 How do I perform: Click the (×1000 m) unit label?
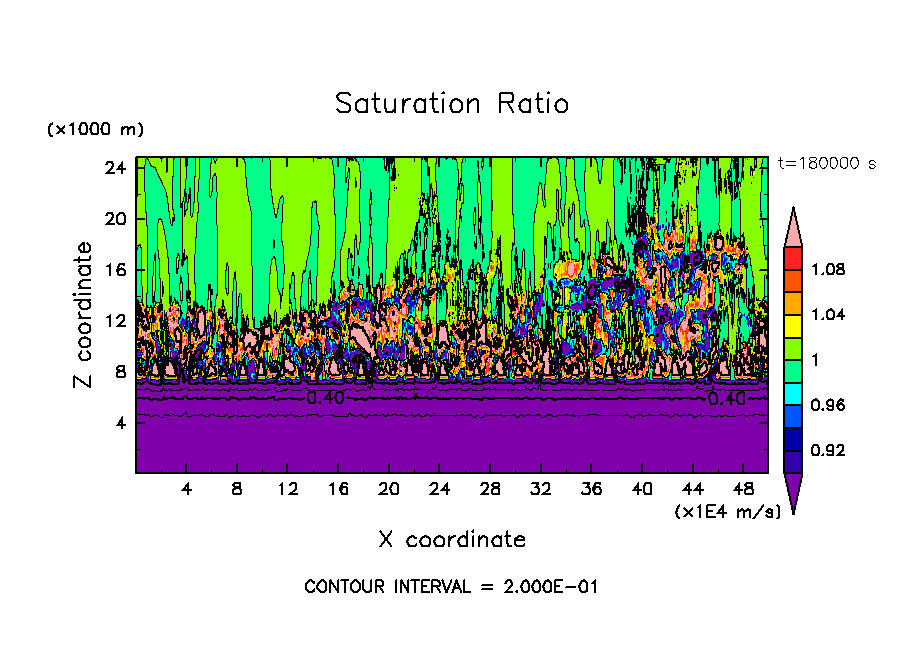coord(95,130)
